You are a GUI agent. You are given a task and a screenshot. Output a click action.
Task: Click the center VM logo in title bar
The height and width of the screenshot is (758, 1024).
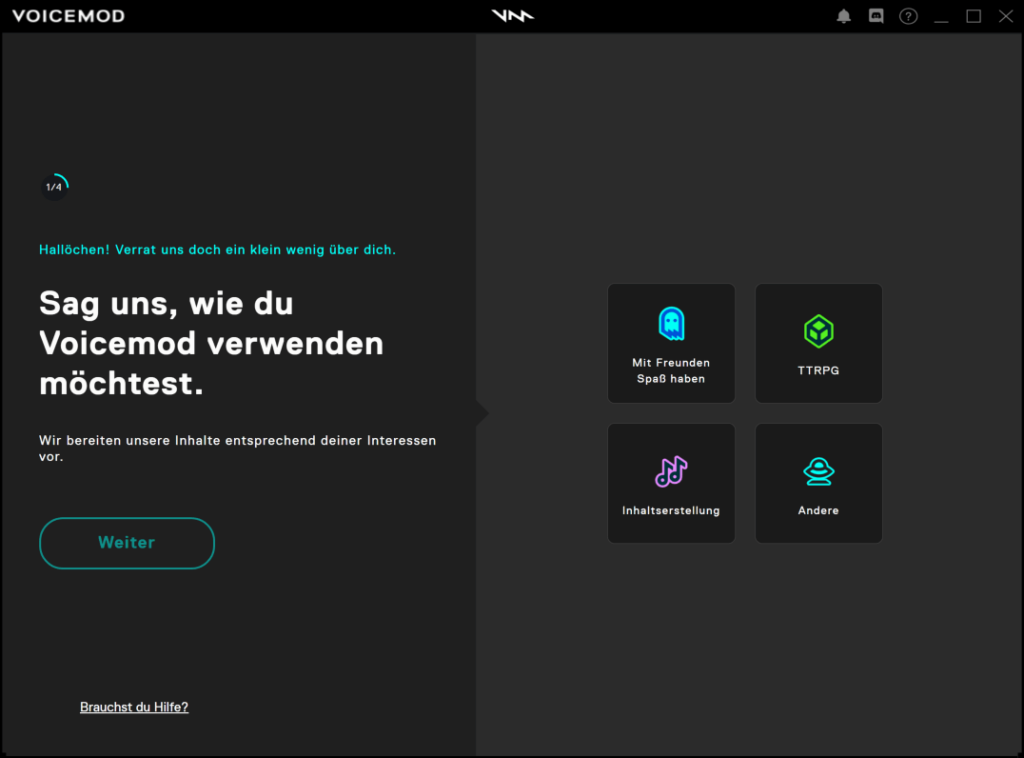(512, 16)
